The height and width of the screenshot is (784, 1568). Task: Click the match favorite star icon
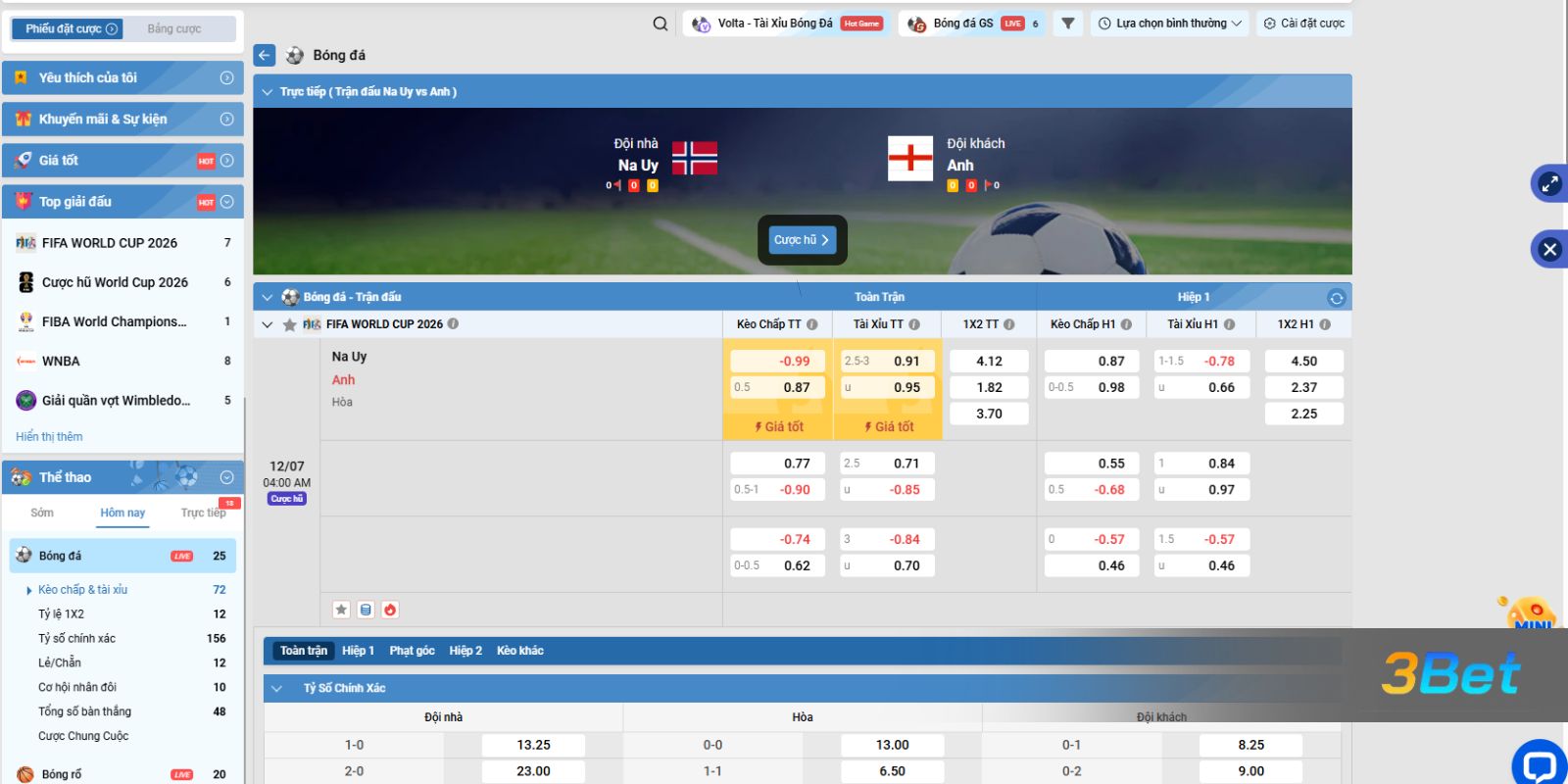click(341, 610)
